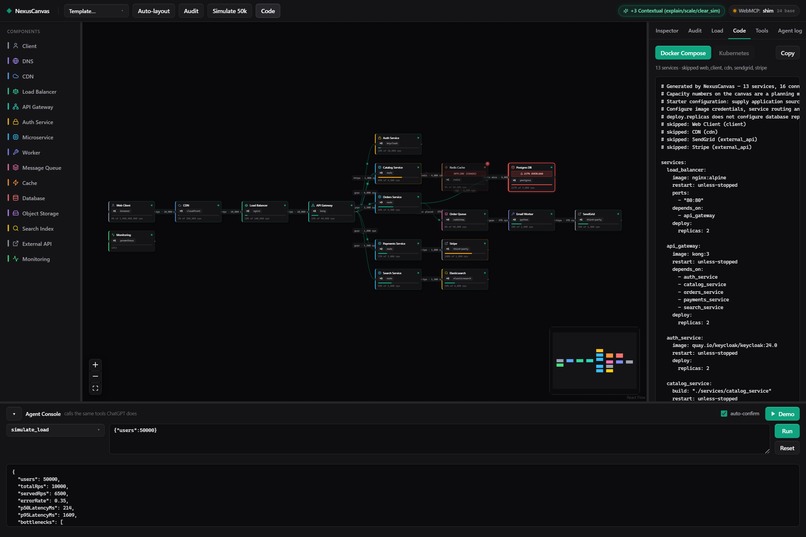Choose the Microservice component icon
806x537 pixels.
click(x=15, y=137)
